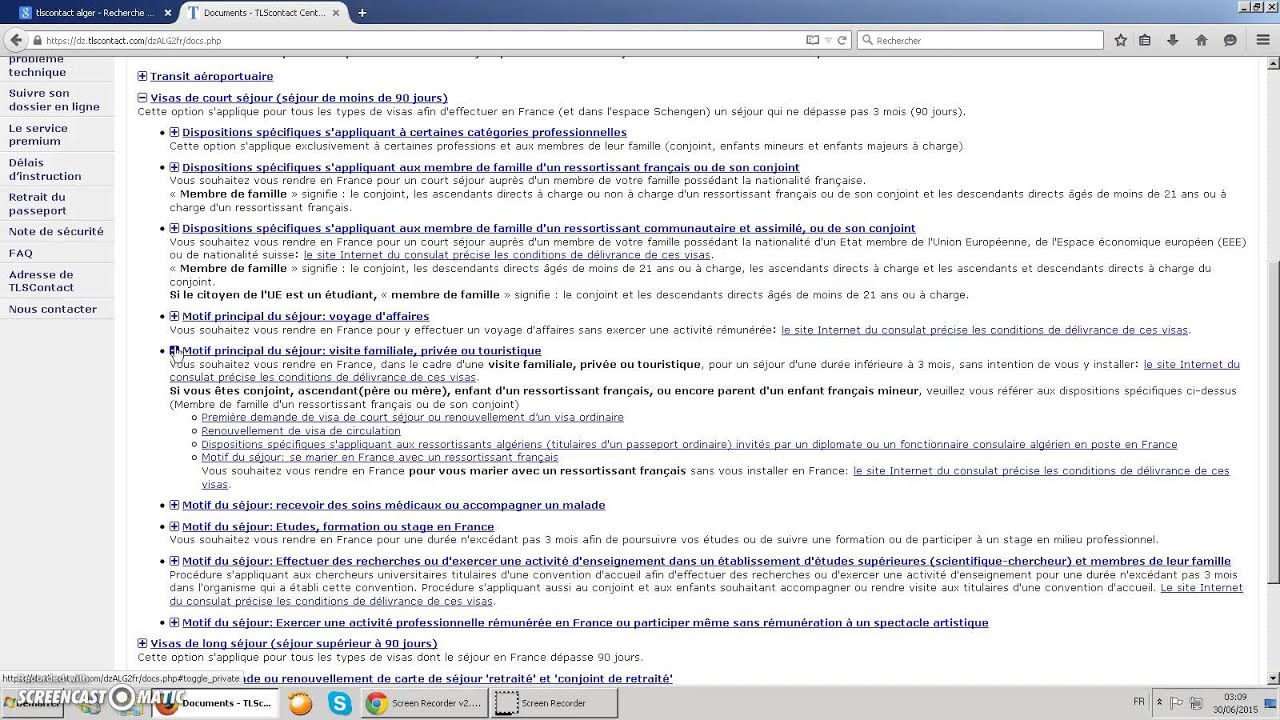1280x720 pixels.
Task: Open Le service premium sidebar link
Action: [38, 135]
